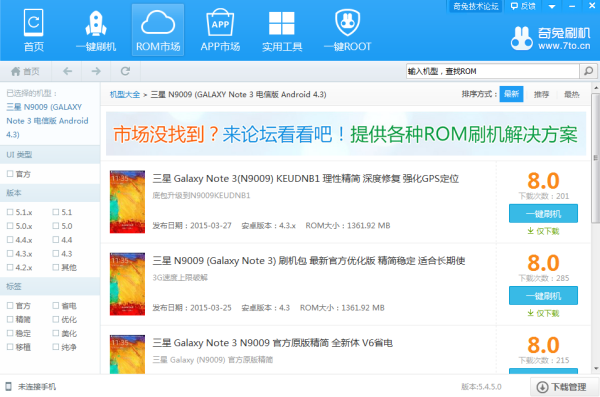Check the 5.0 version filter
Viewport: 600px width, 397px height.
[x=56, y=226]
